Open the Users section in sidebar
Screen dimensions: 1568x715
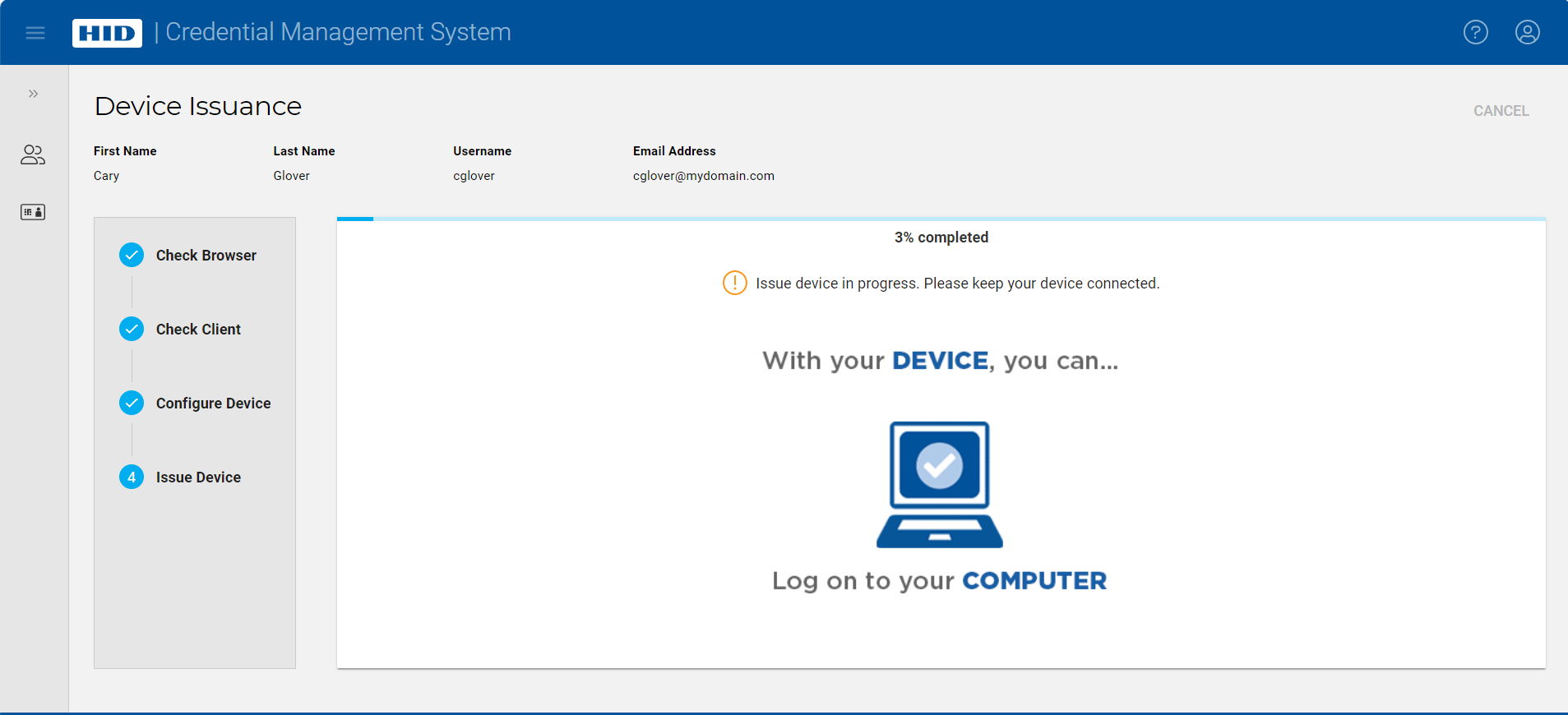(33, 155)
